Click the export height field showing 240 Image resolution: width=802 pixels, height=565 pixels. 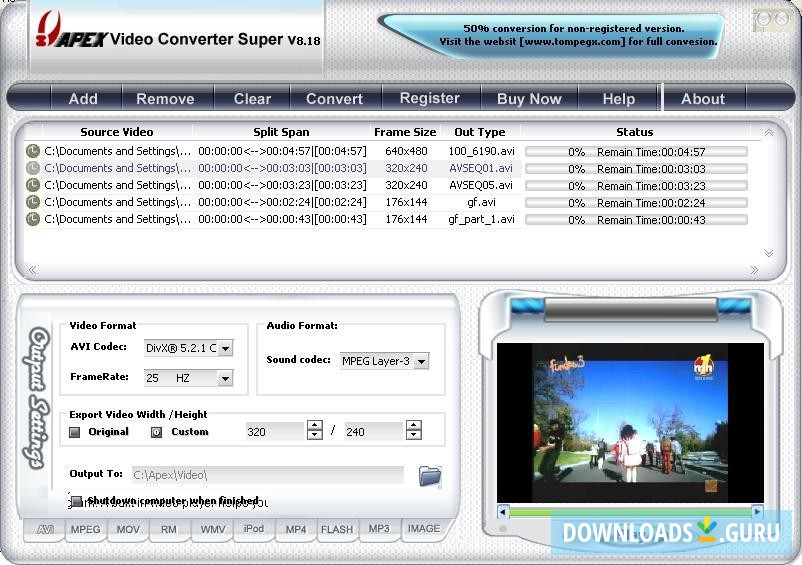pyautogui.click(x=375, y=432)
